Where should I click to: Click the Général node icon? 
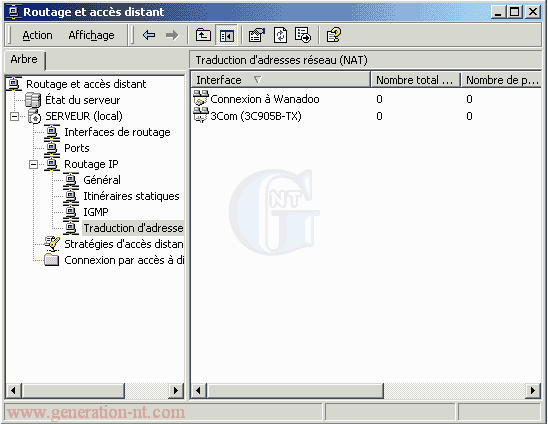coord(71,181)
